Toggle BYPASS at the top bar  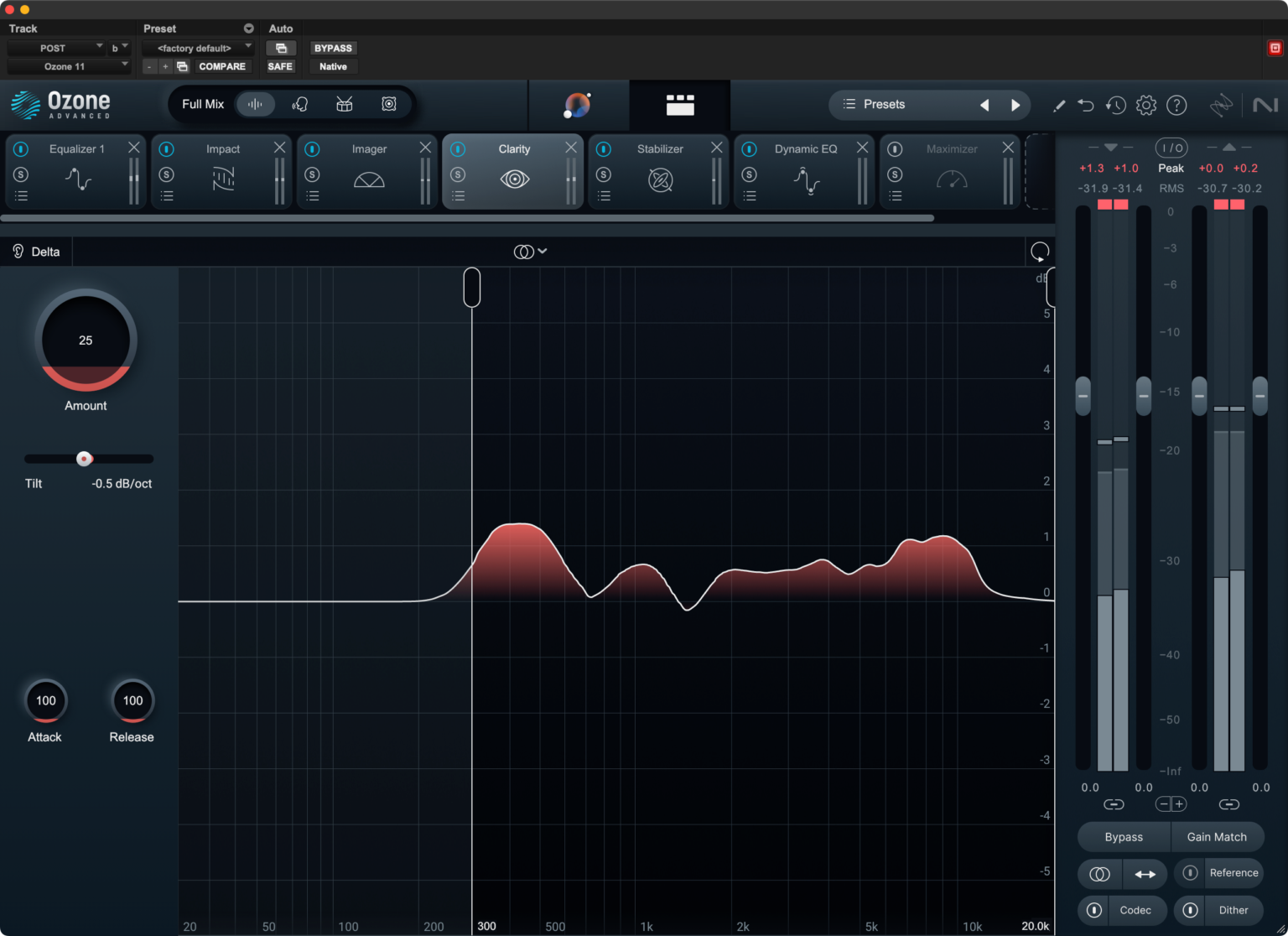point(333,48)
